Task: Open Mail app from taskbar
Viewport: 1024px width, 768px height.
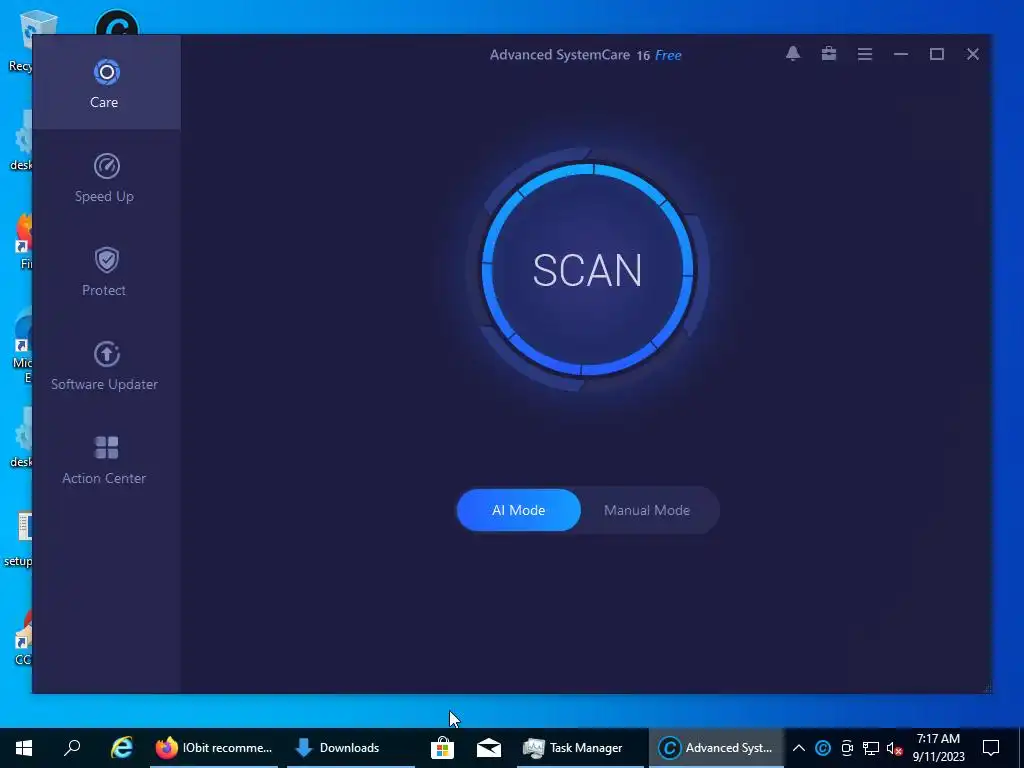Action: [x=488, y=748]
